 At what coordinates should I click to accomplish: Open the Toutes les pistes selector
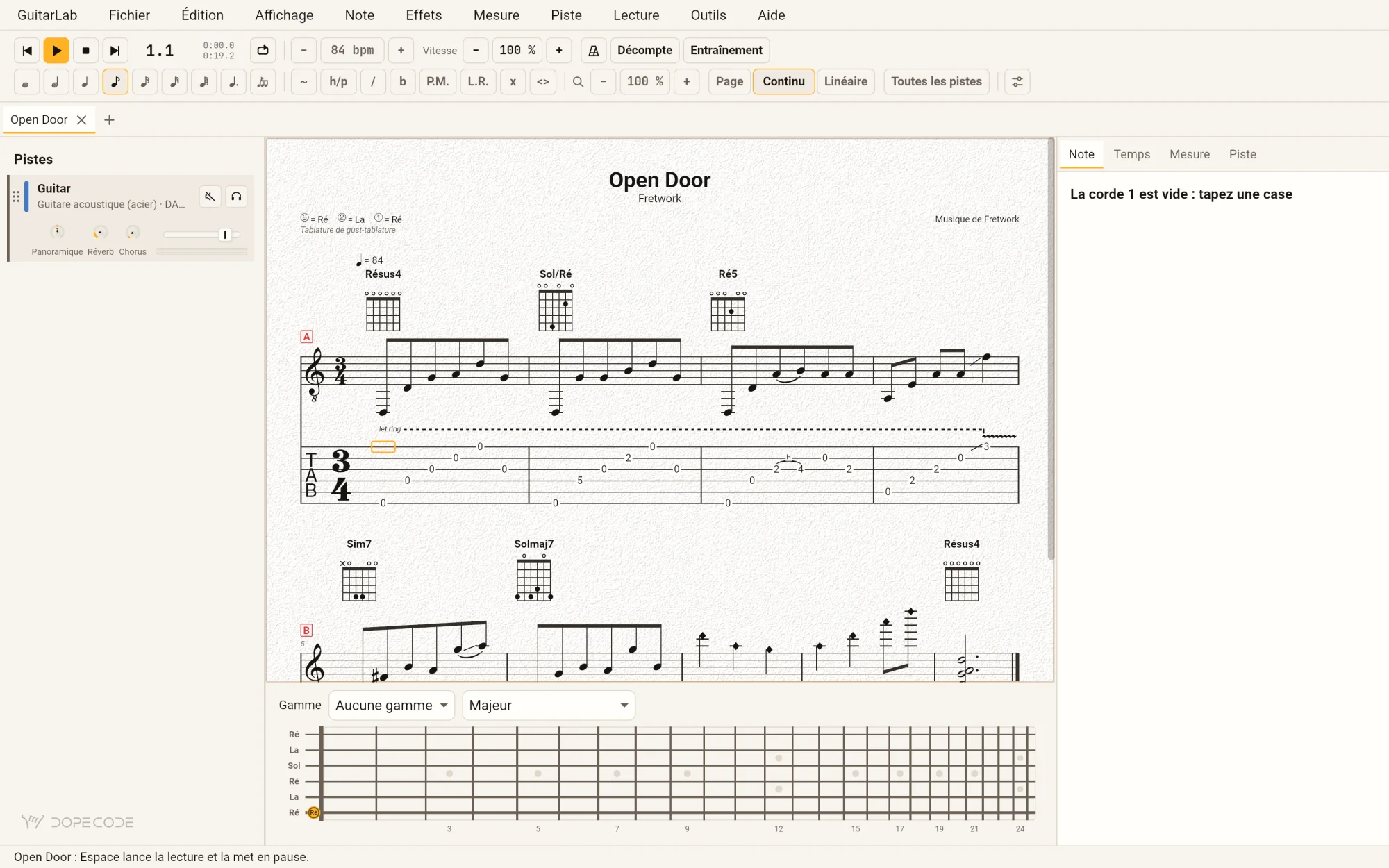point(936,82)
